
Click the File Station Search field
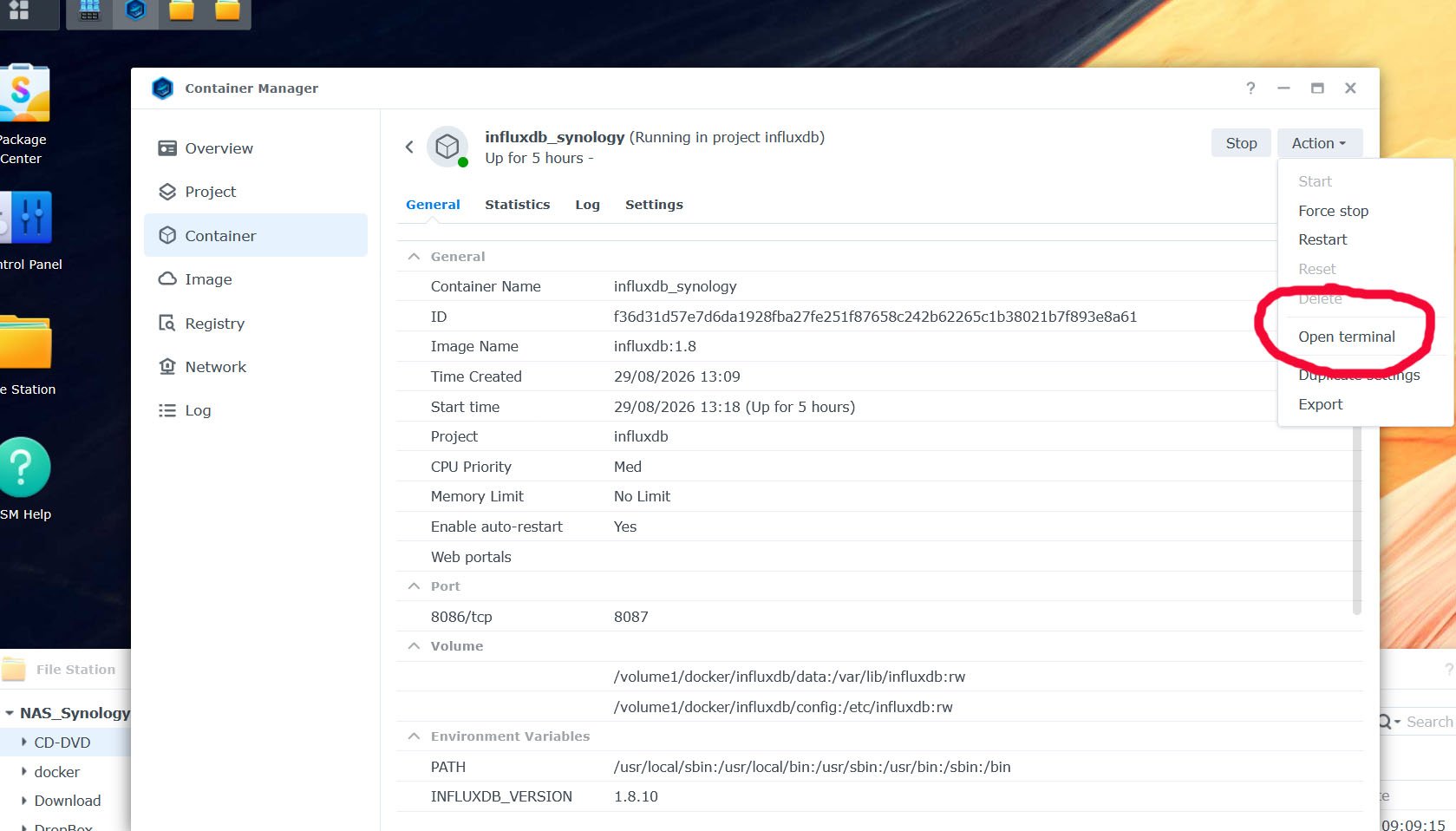(x=1429, y=722)
